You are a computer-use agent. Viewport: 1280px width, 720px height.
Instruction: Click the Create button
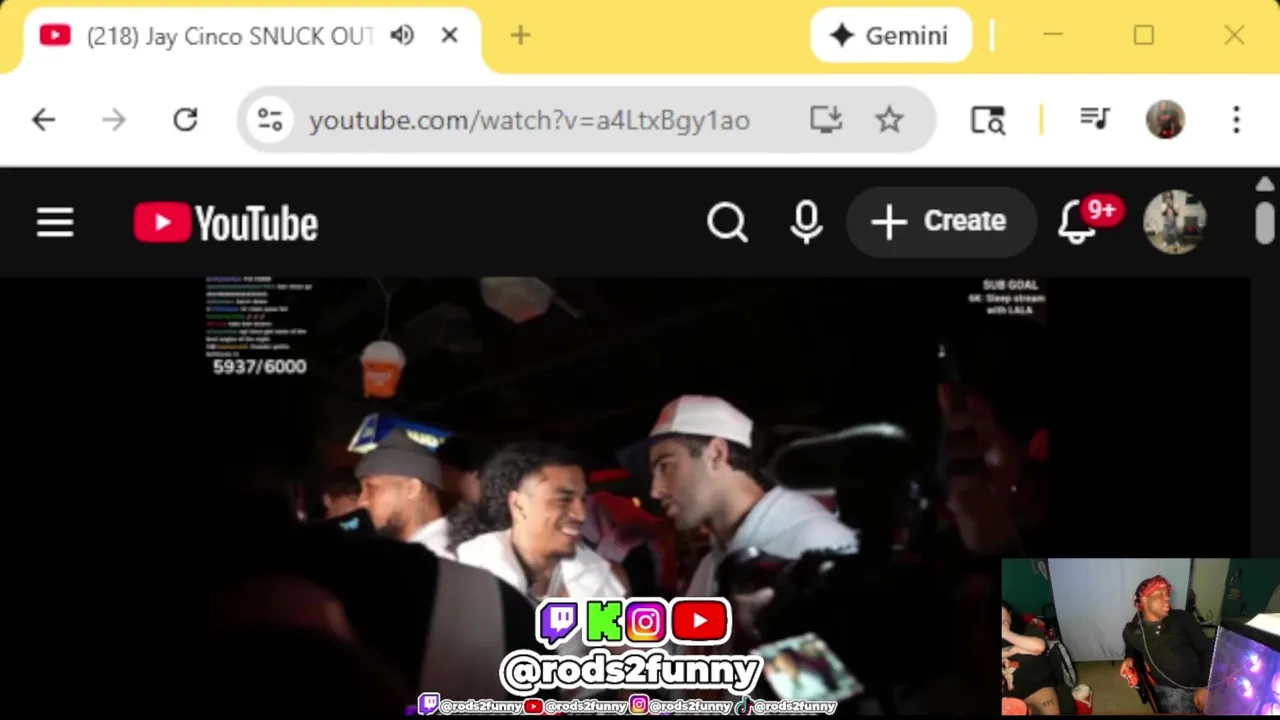[940, 222]
